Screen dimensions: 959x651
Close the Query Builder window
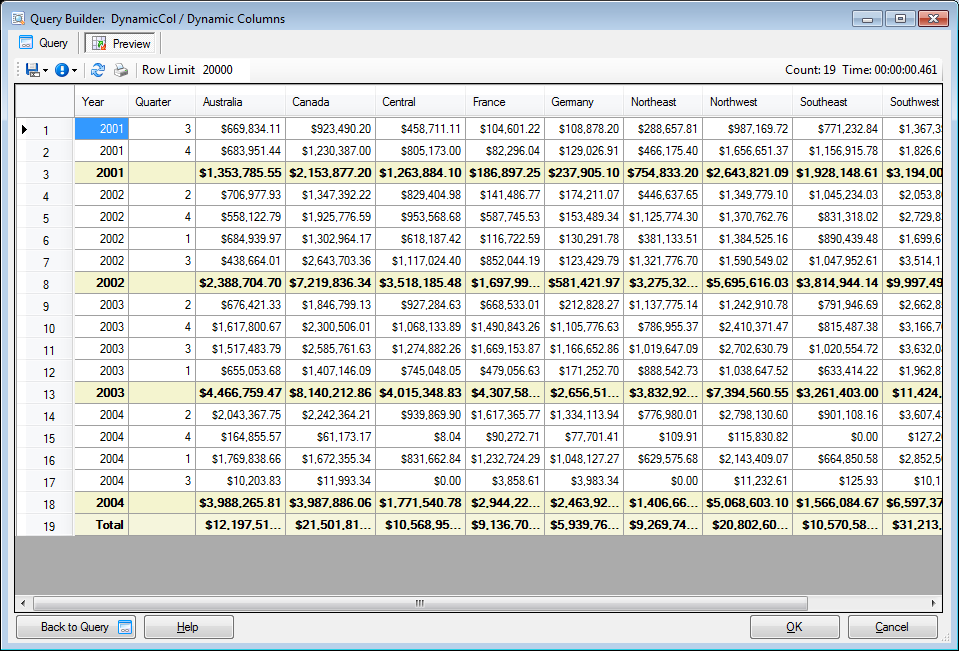tap(933, 18)
